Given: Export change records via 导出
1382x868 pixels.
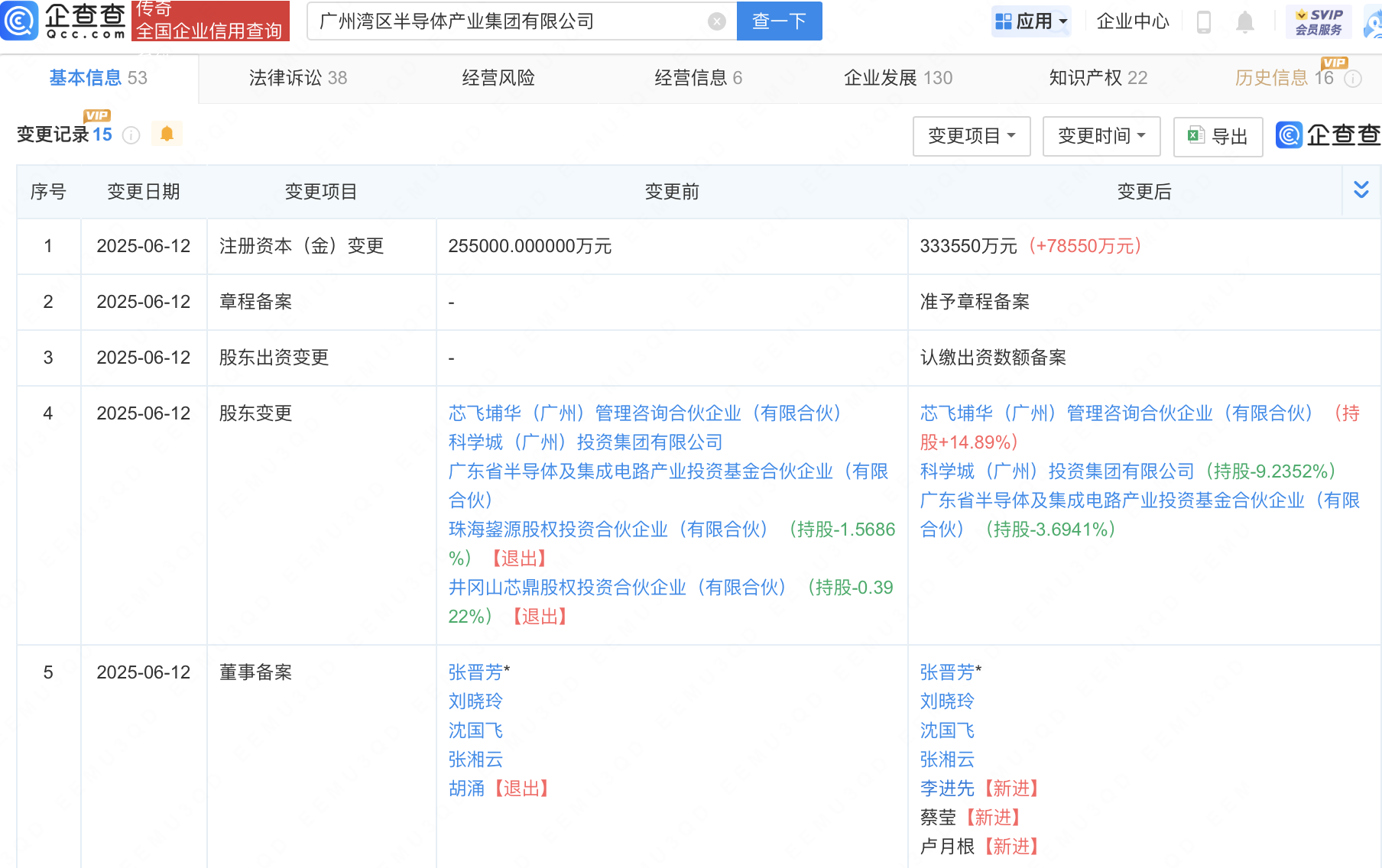Looking at the screenshot, I should tap(1218, 136).
